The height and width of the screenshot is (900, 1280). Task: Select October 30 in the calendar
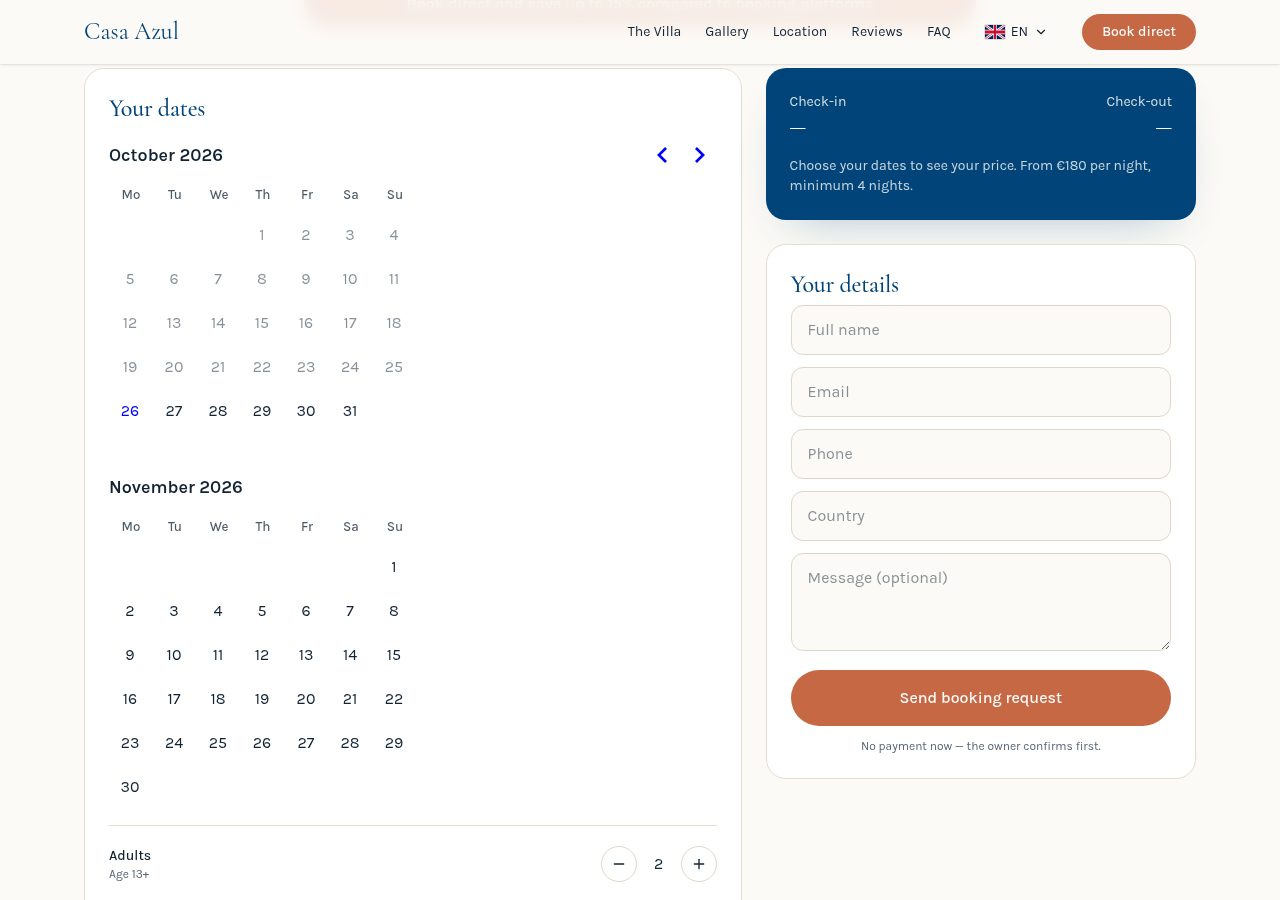click(306, 411)
